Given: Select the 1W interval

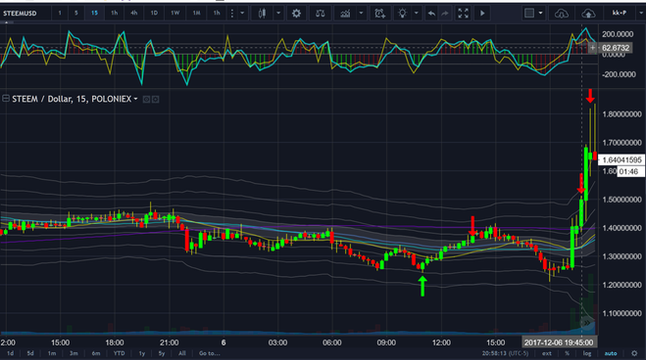Looking at the screenshot, I should click(175, 13).
